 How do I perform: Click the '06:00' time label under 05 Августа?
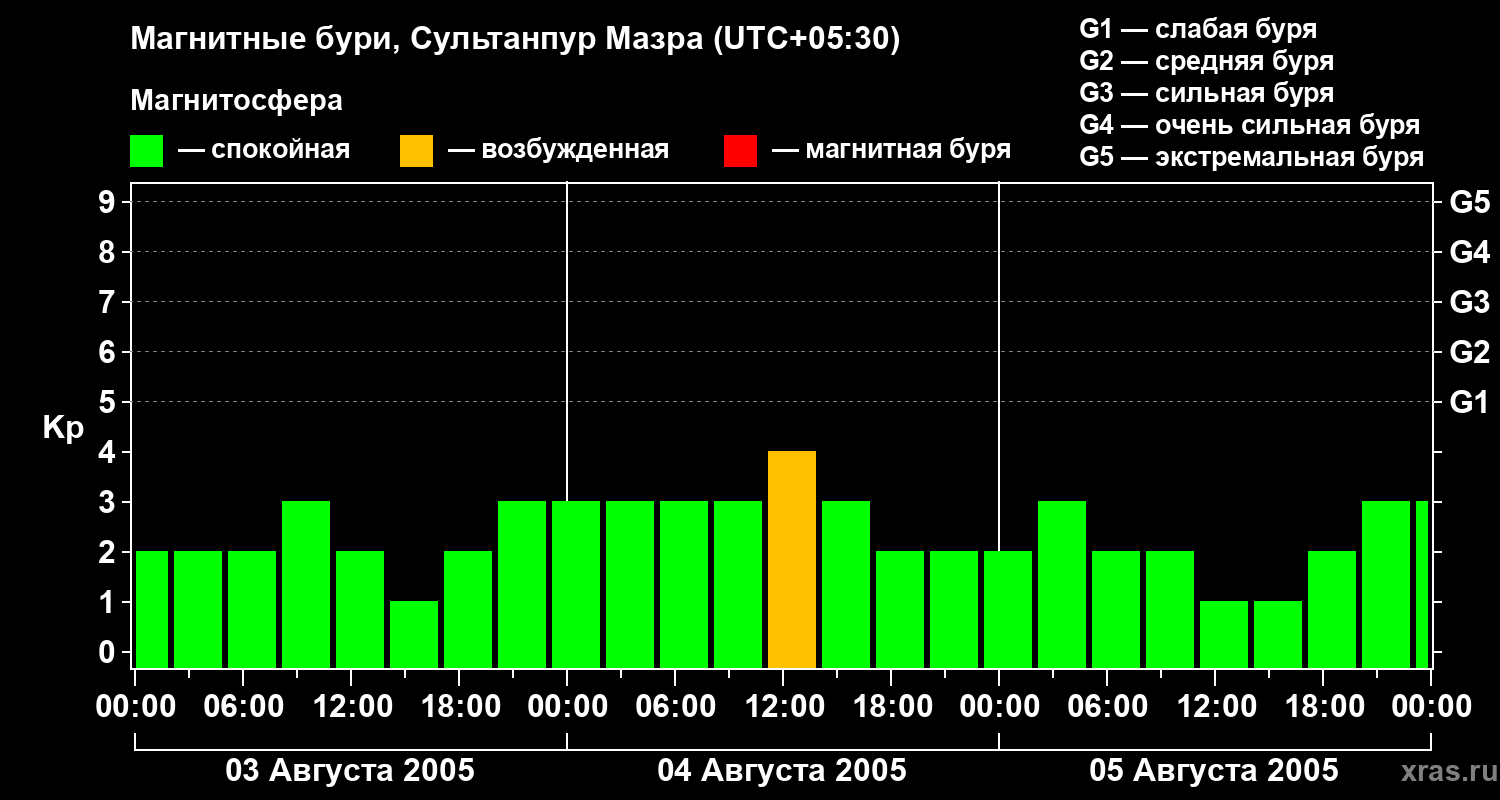(x=1107, y=707)
